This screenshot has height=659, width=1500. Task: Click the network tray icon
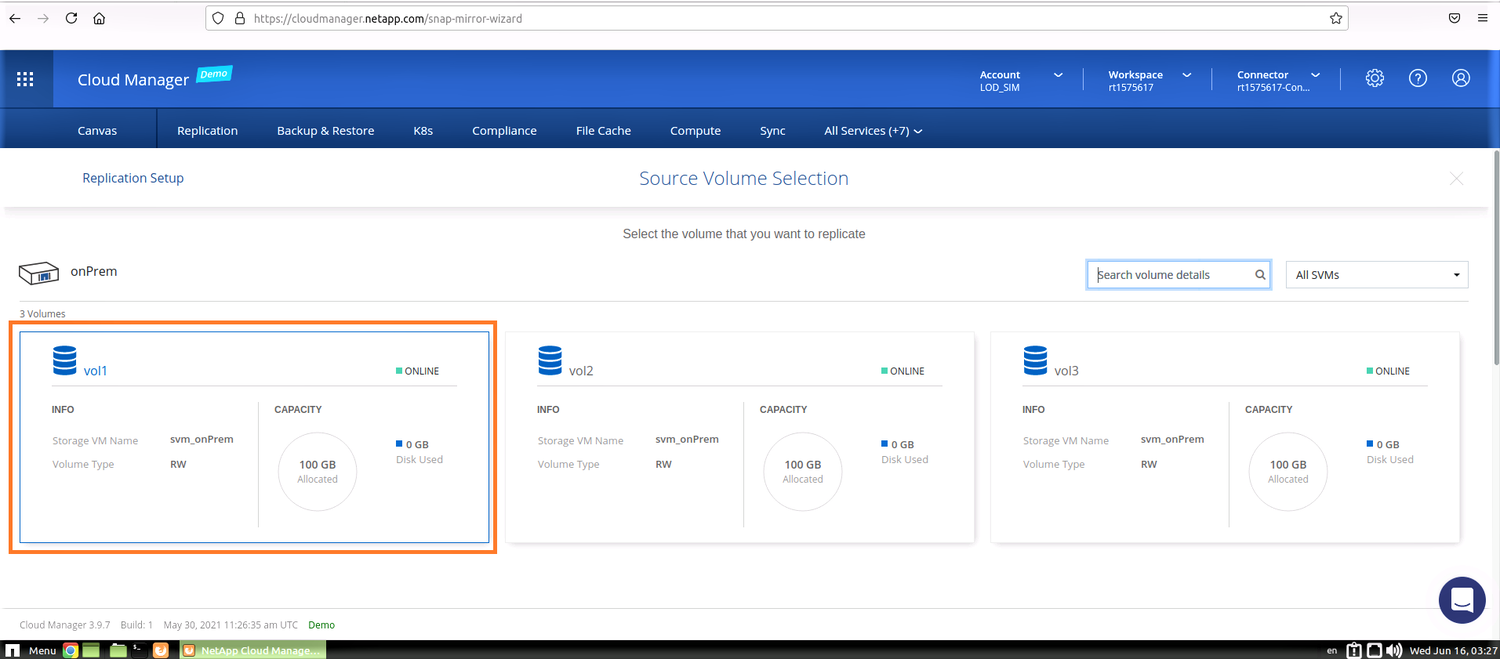tap(1375, 650)
